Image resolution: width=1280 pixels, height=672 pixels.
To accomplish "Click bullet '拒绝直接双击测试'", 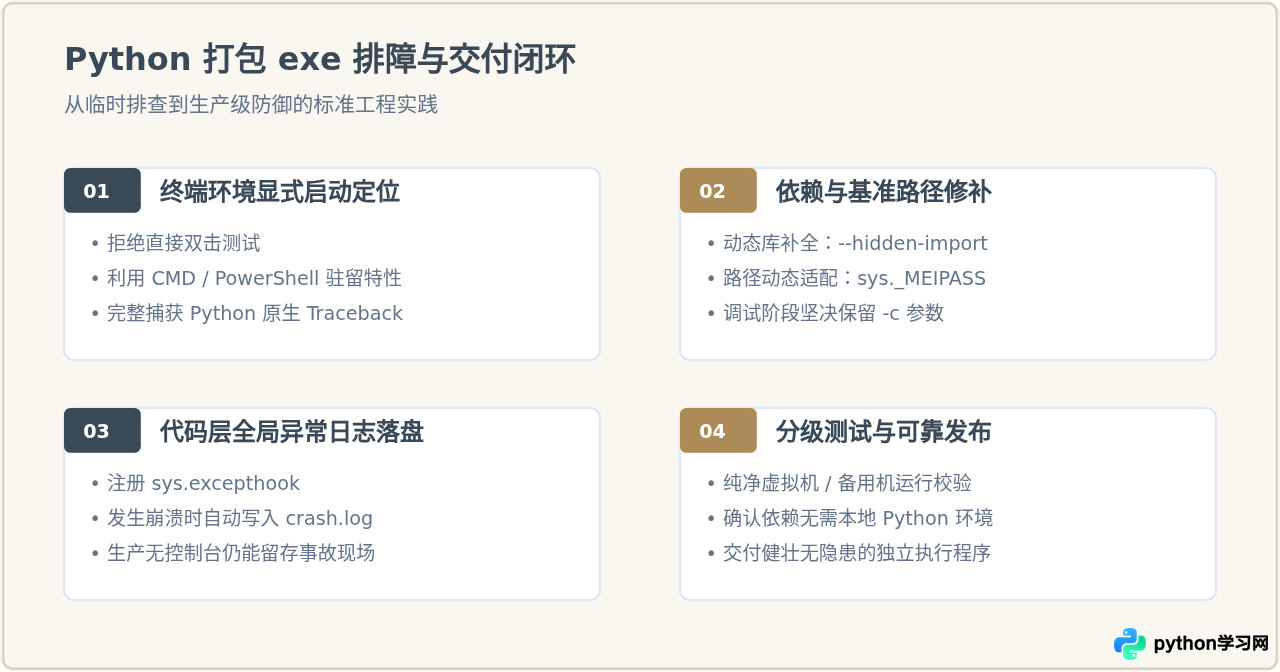I will (x=184, y=243).
